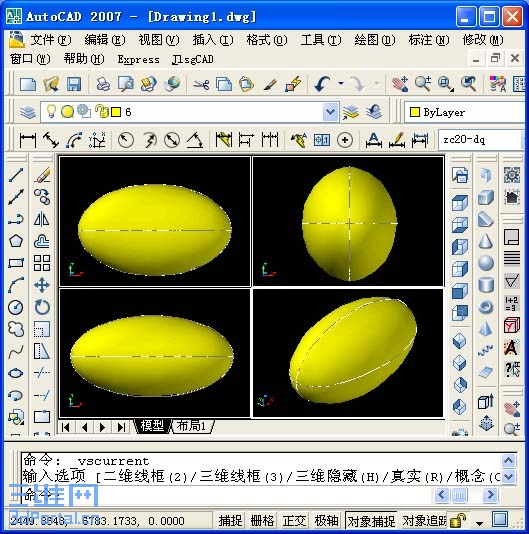Image resolution: width=529 pixels, height=534 pixels.
Task: Select the Arc draw tool
Action: (x=16, y=285)
